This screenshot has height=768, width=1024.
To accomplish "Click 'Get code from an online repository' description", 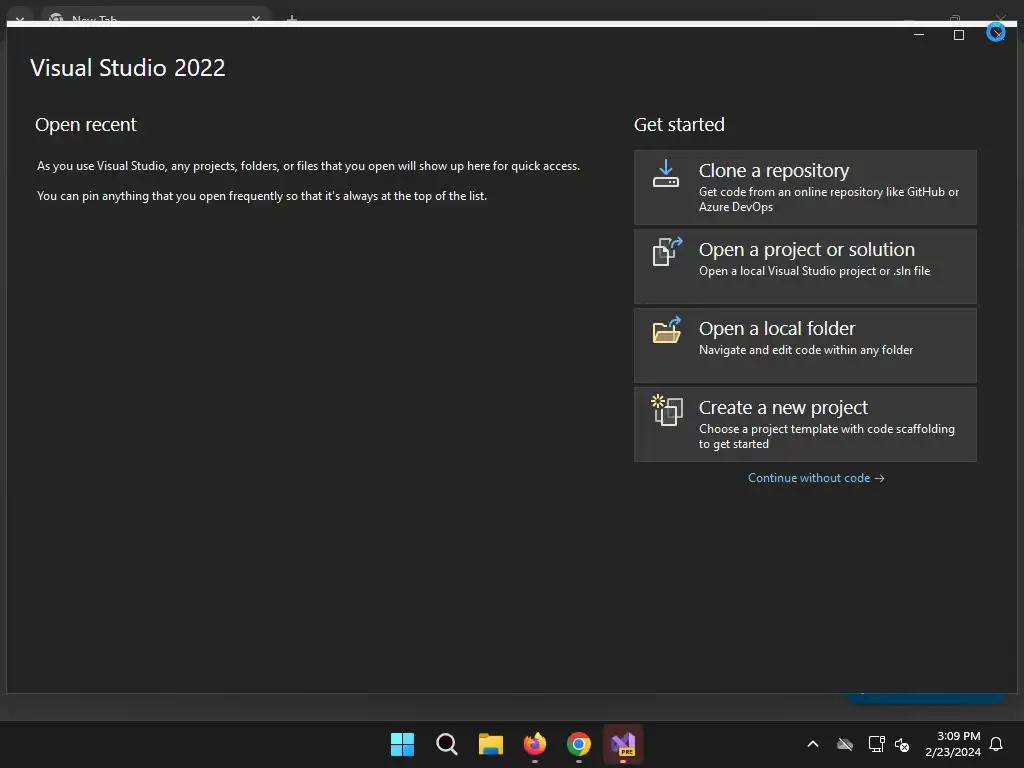I will tap(829, 199).
